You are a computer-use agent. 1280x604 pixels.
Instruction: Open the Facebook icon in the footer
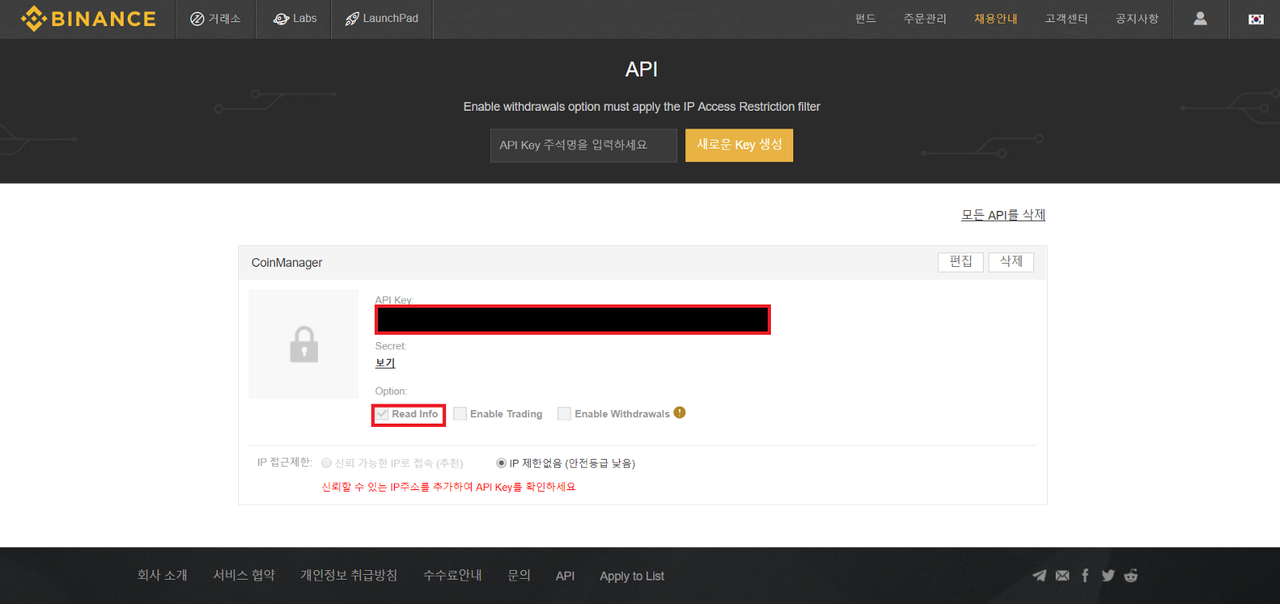click(1085, 575)
